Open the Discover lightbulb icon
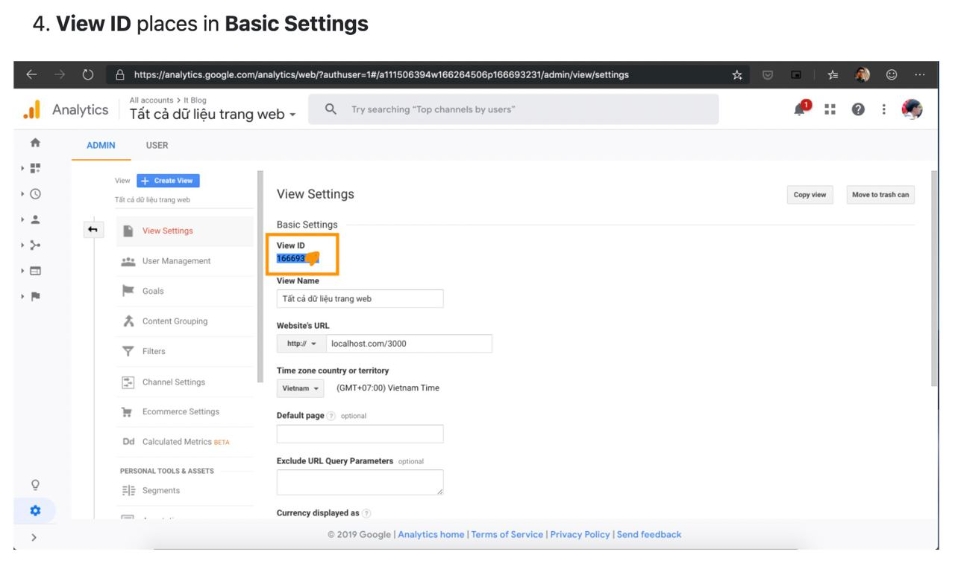Image resolution: width=955 pixels, height=575 pixels. [36, 485]
